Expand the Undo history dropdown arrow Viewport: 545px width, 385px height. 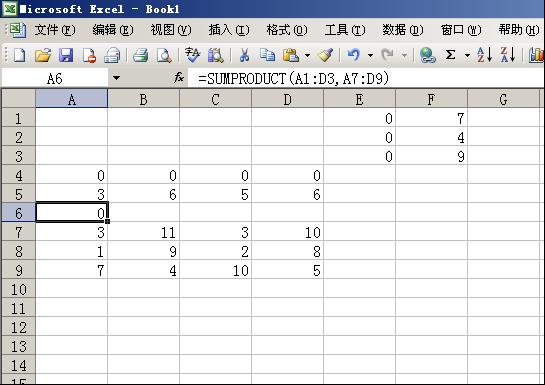371,55
